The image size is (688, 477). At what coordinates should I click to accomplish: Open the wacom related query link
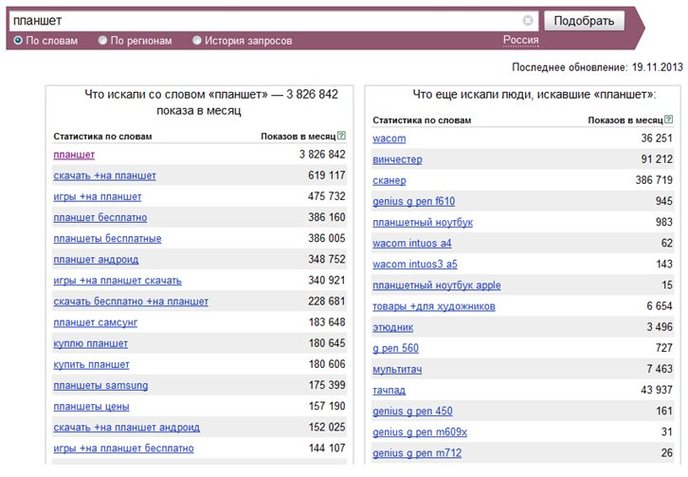pos(389,138)
